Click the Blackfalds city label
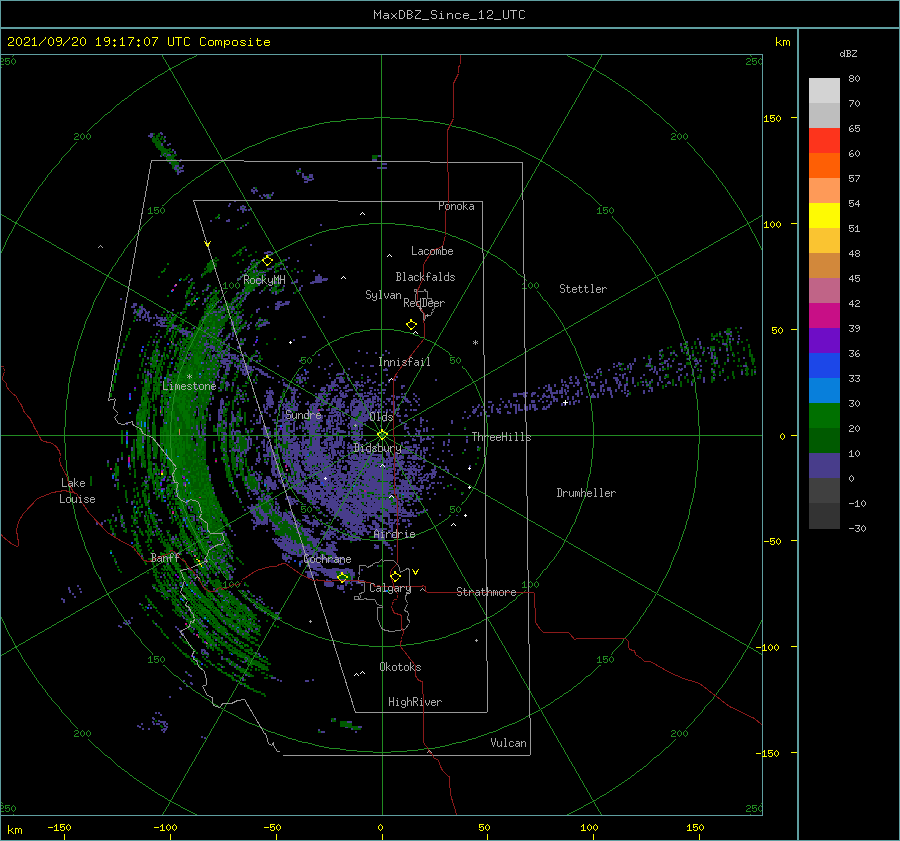The height and width of the screenshot is (841, 900). [425, 277]
